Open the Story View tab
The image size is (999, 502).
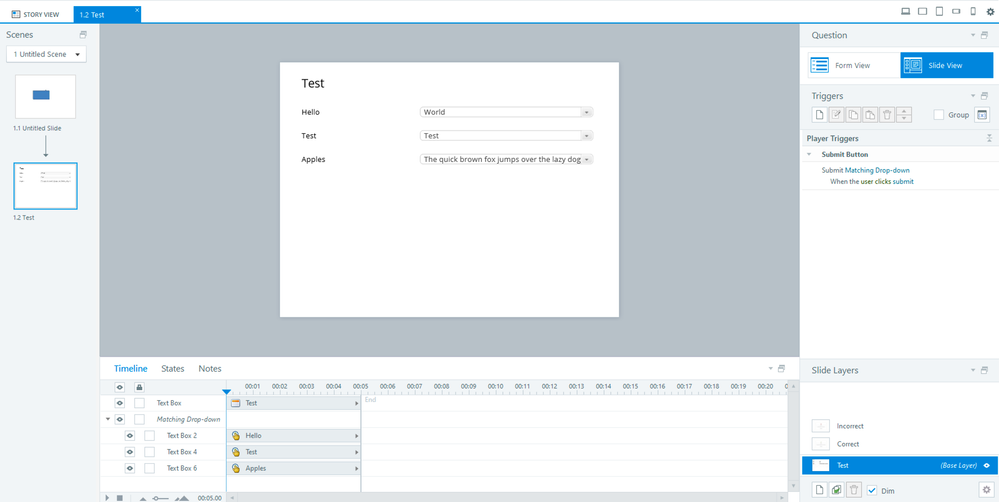(36, 12)
